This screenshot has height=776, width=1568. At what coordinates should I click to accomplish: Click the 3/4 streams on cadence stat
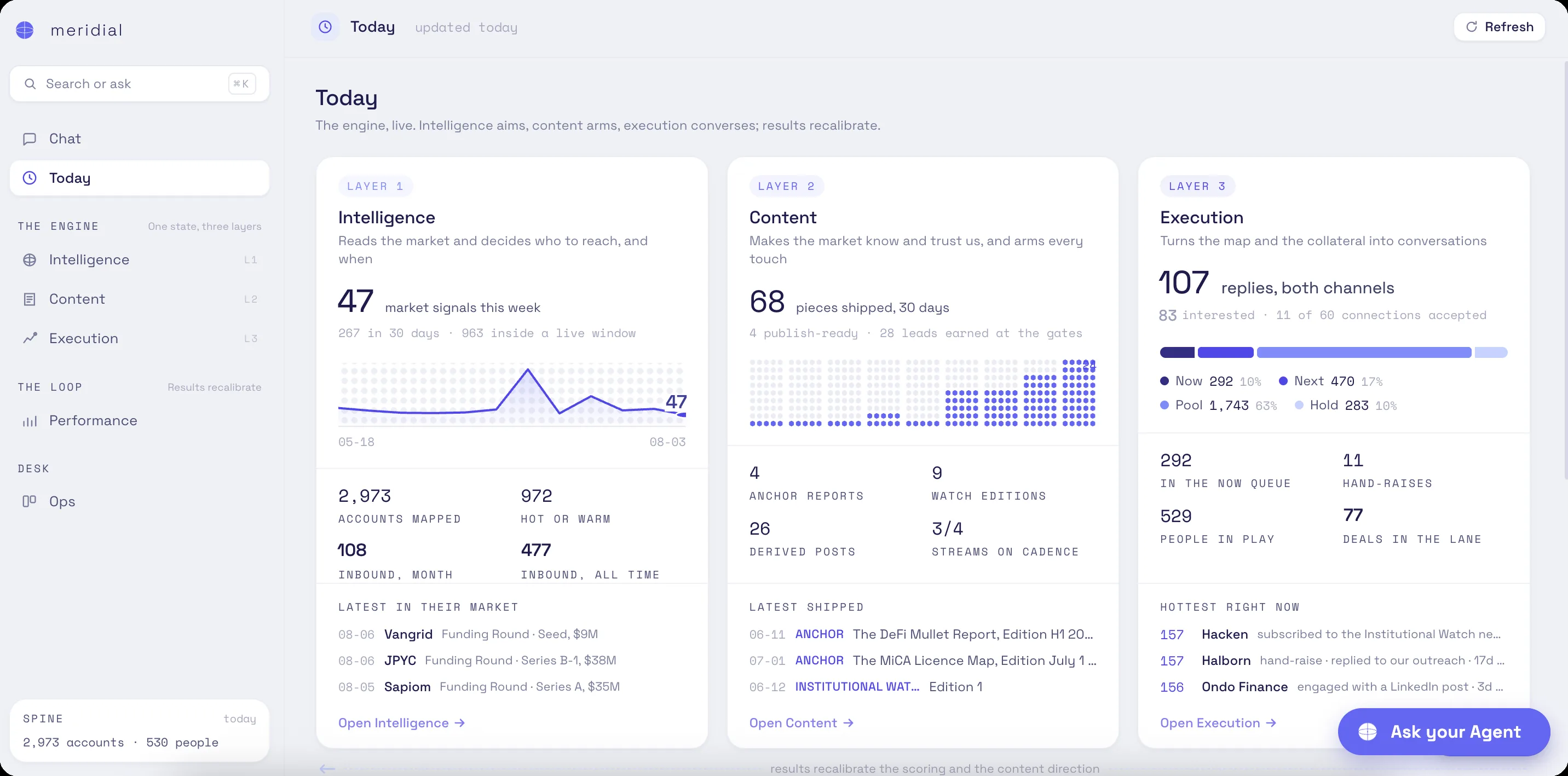tap(1005, 538)
